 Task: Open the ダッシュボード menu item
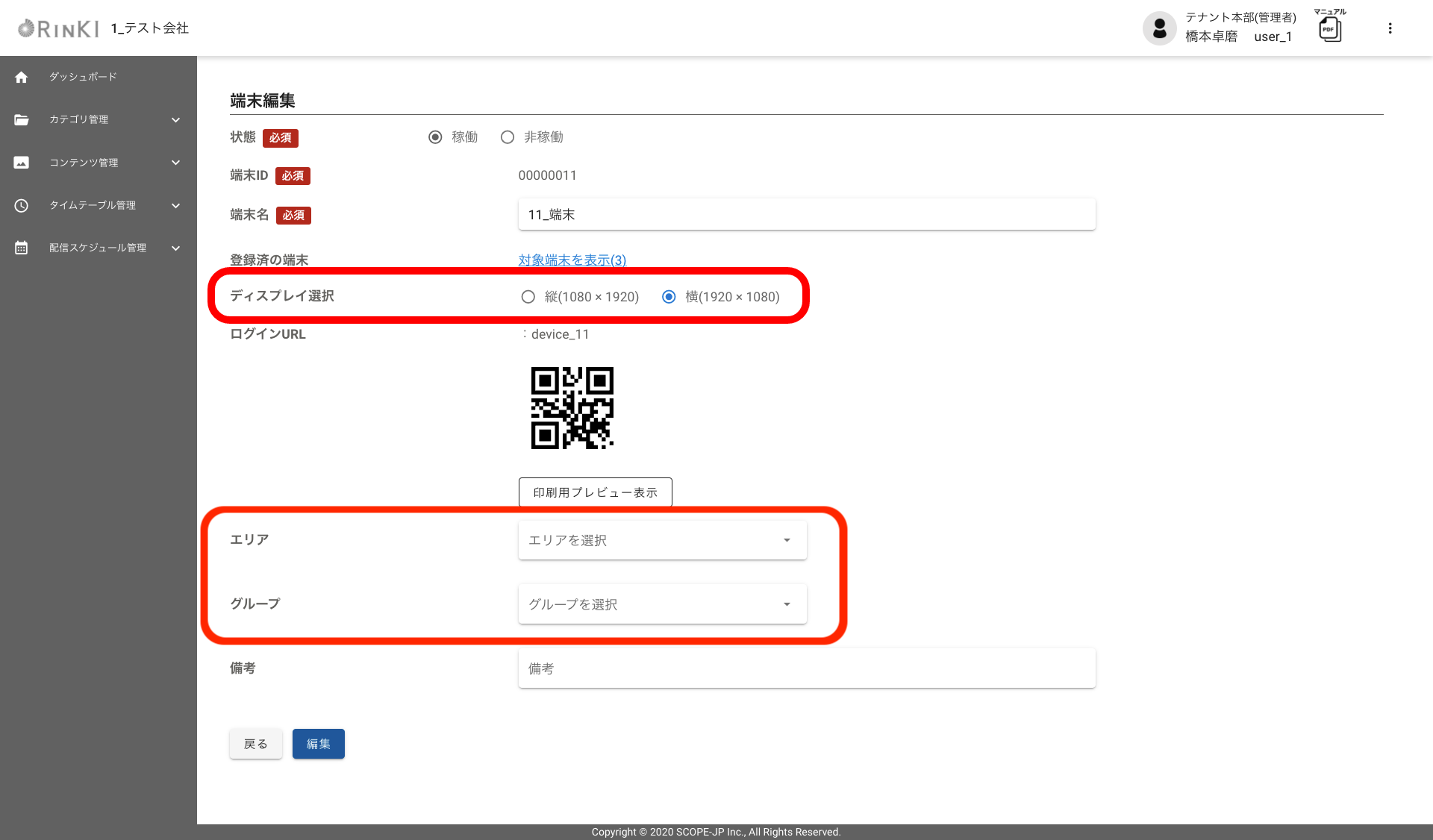(83, 77)
